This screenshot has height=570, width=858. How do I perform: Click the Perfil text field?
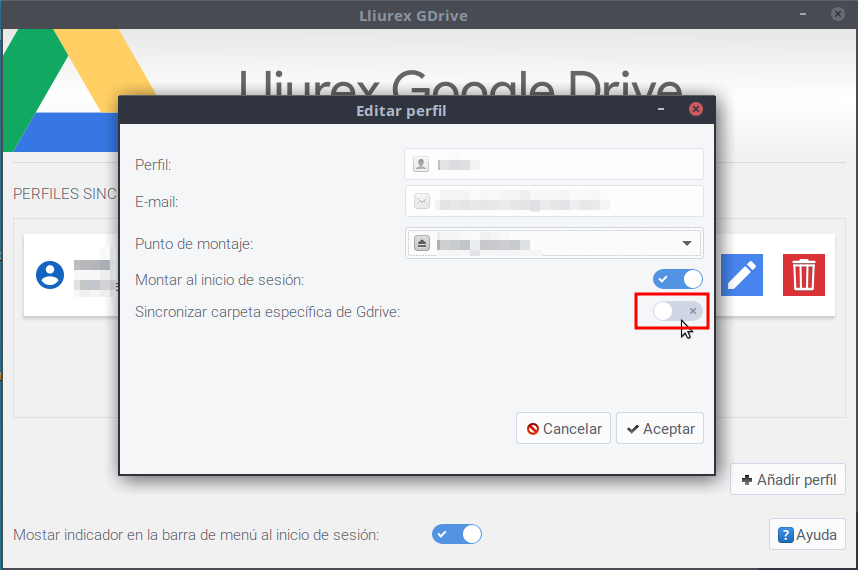(x=554, y=164)
